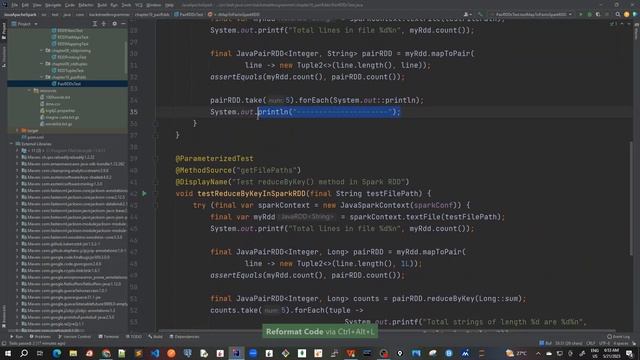Open the Terminal tool window tab
640x360 pixels.
point(108,337)
